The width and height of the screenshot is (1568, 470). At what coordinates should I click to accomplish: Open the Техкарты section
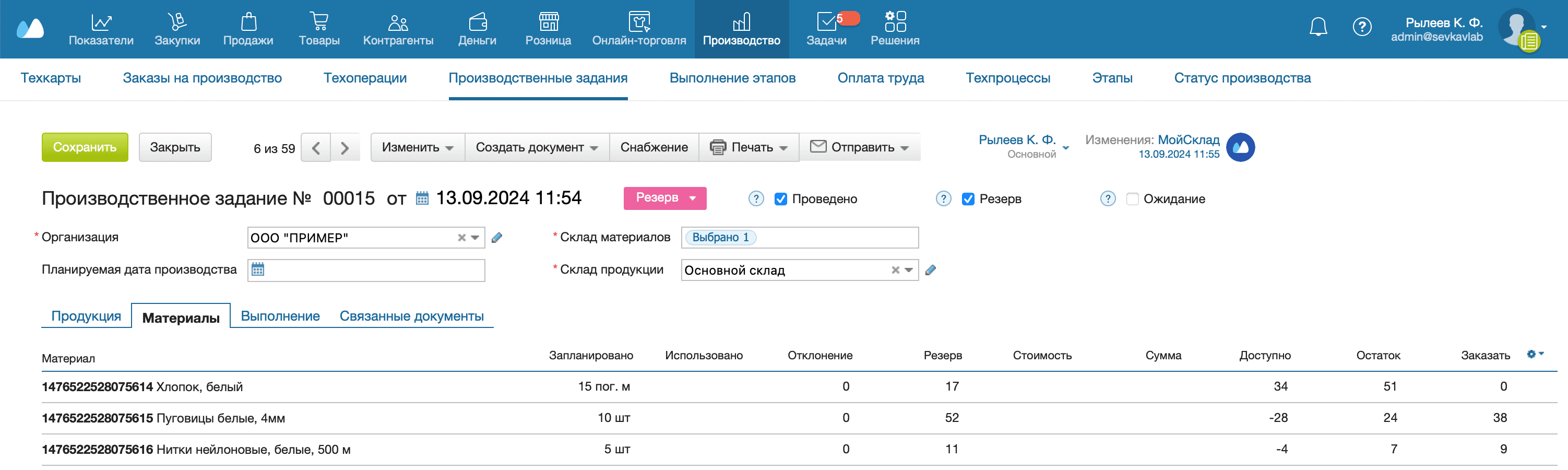pos(51,78)
